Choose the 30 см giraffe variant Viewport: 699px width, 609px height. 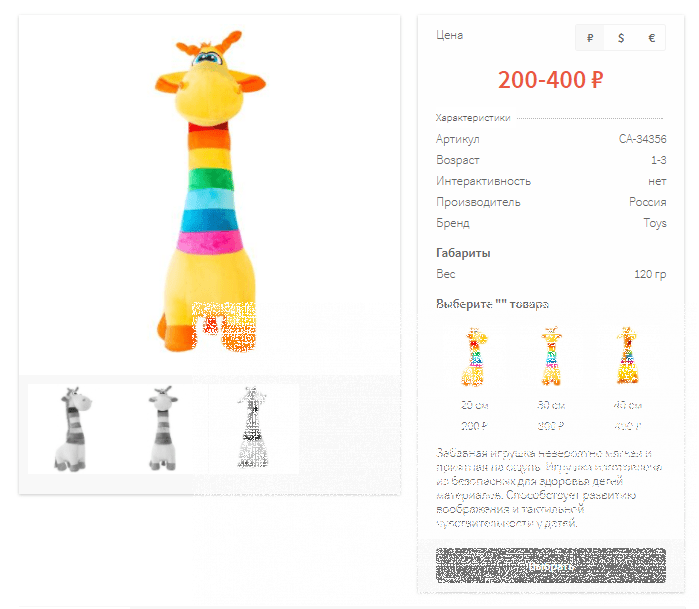[551, 357]
